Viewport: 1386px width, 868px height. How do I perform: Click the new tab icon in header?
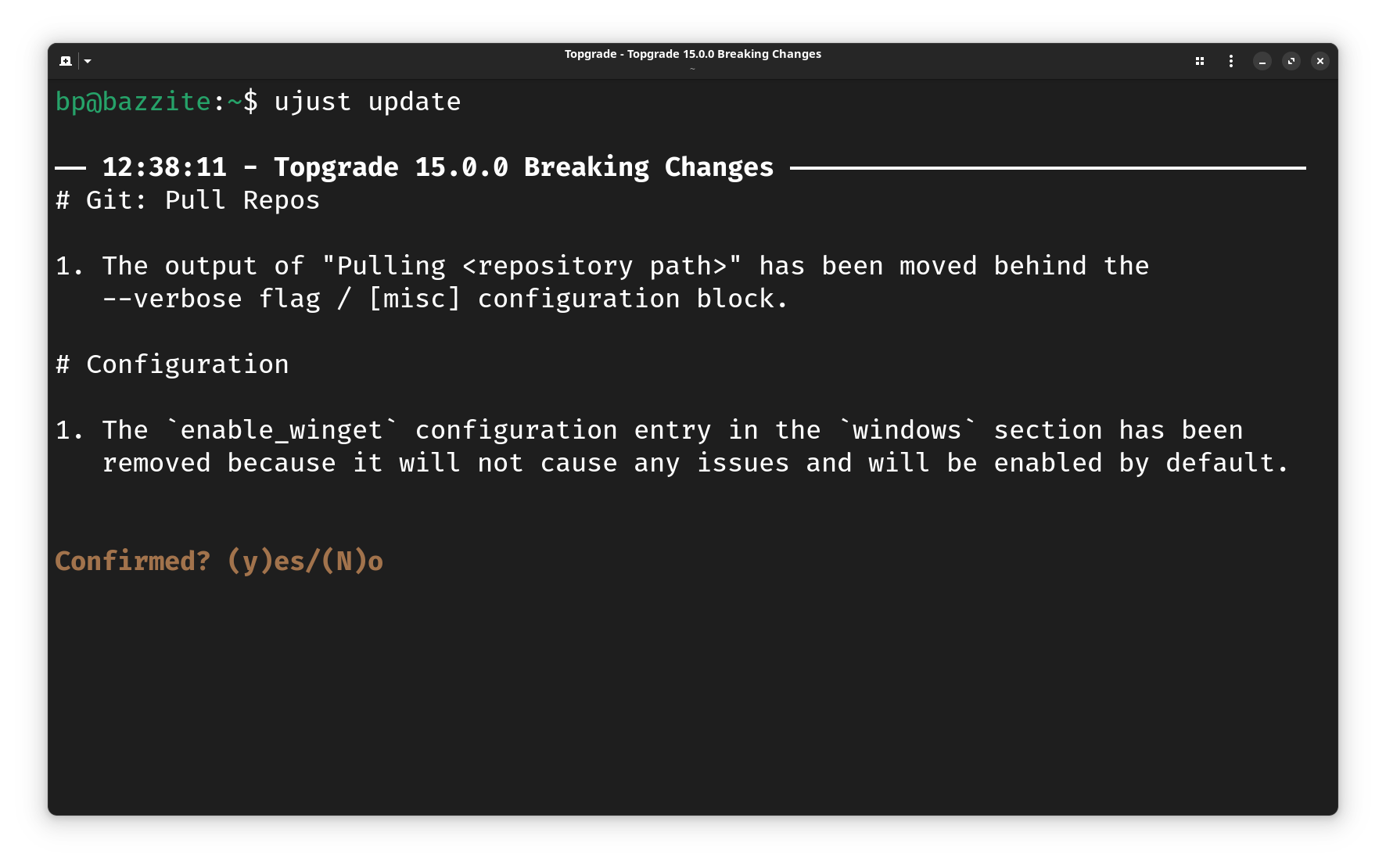pyautogui.click(x=66, y=61)
